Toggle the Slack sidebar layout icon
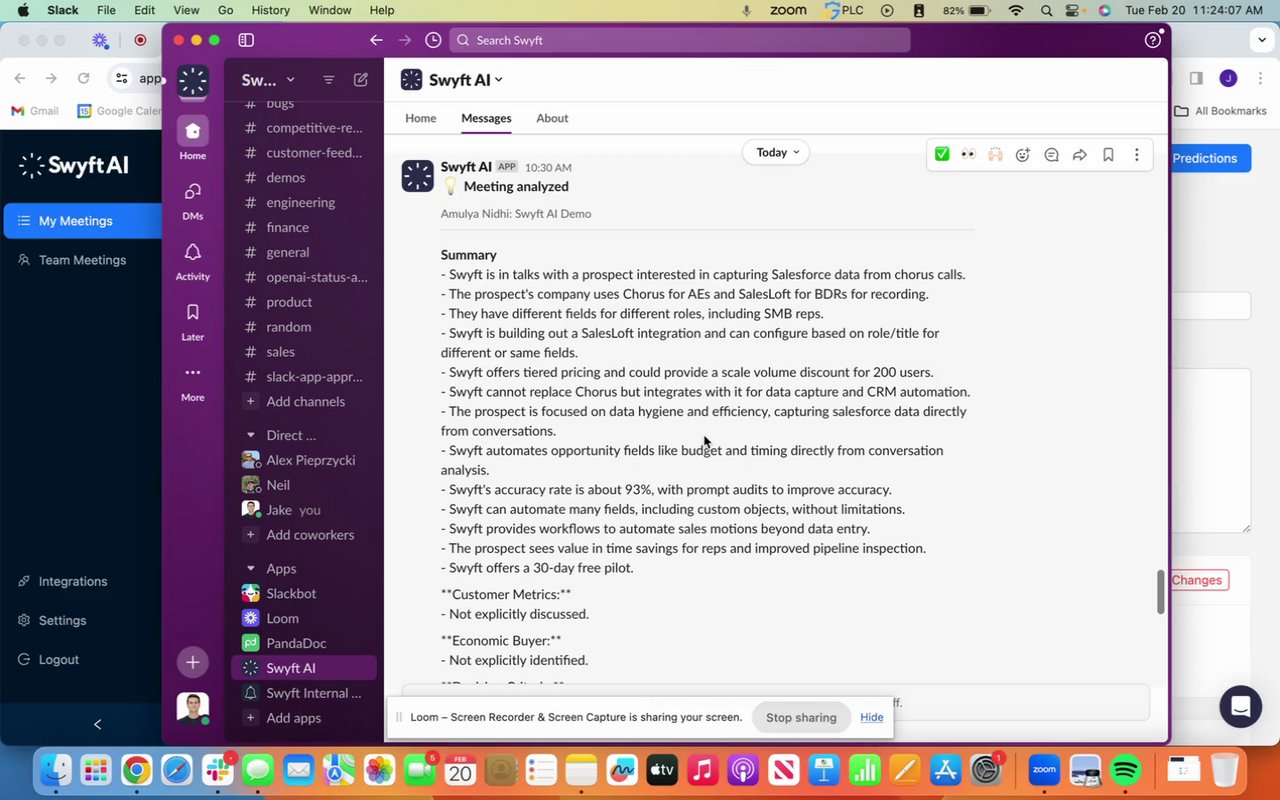 point(246,40)
